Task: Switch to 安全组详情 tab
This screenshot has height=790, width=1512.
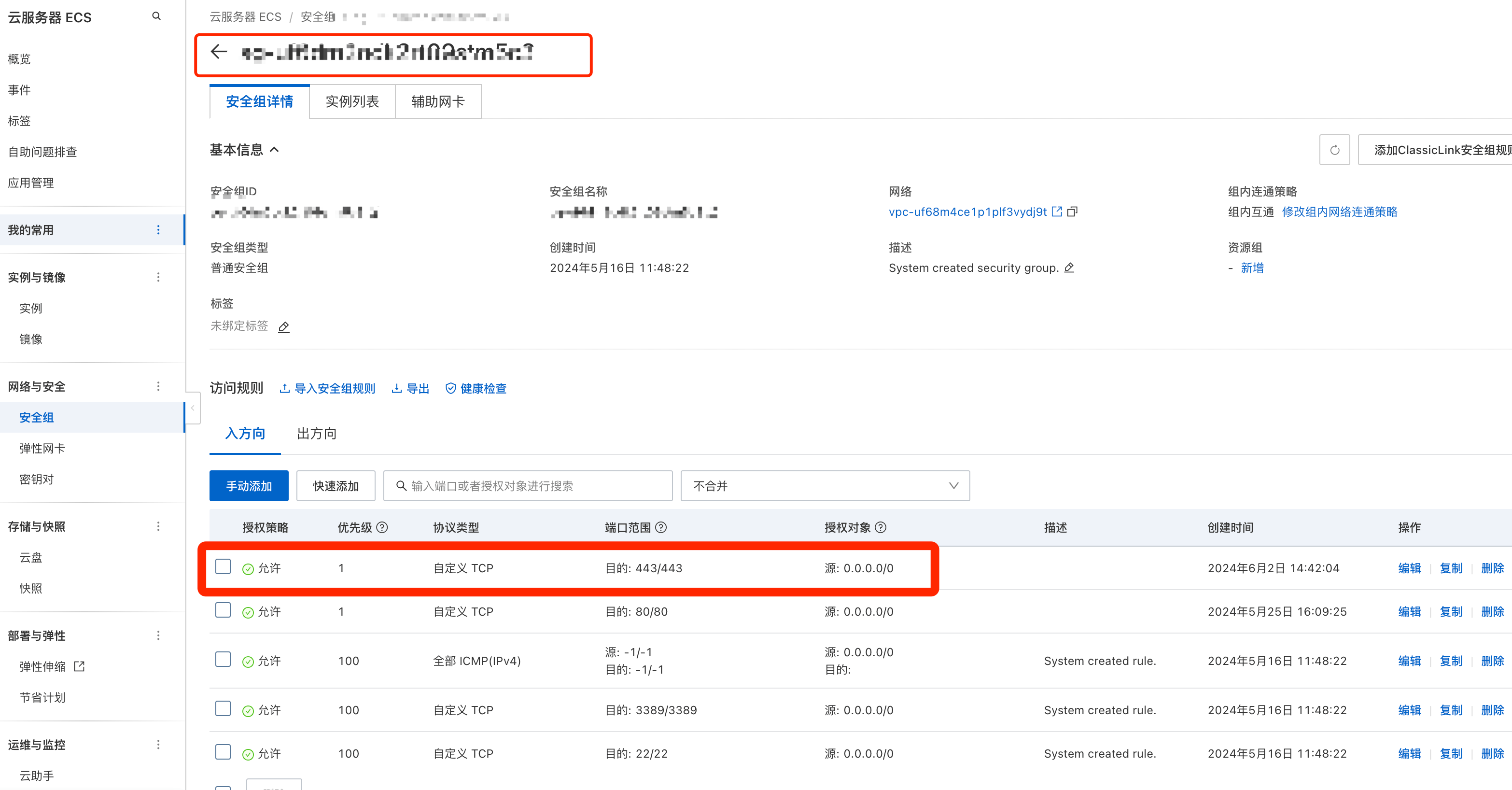Action: point(259,101)
